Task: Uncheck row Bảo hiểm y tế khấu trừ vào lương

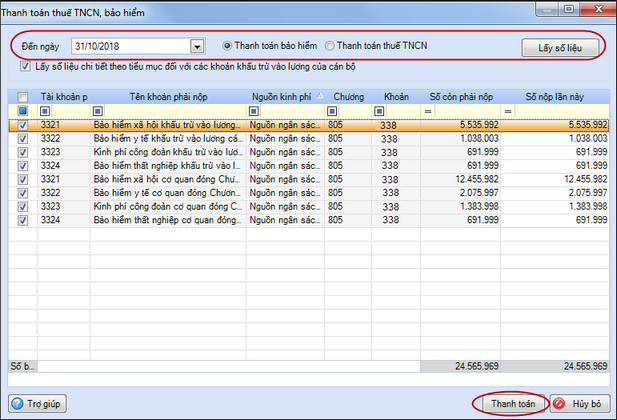Action: pos(23,139)
